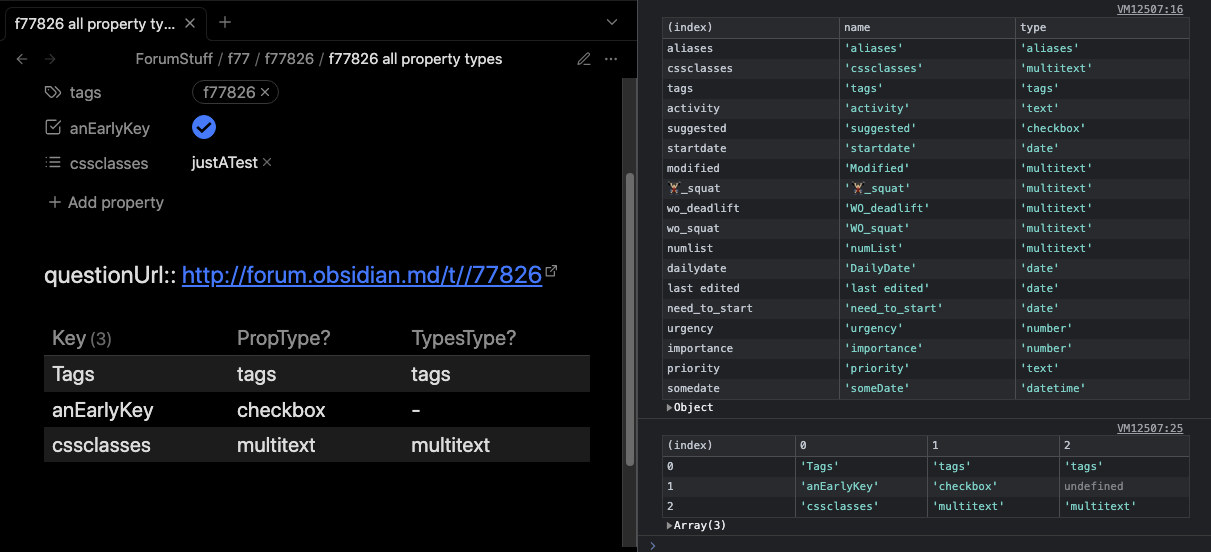1211x552 pixels.
Task: Open f77 breadcrumb folder
Action: (x=238, y=59)
